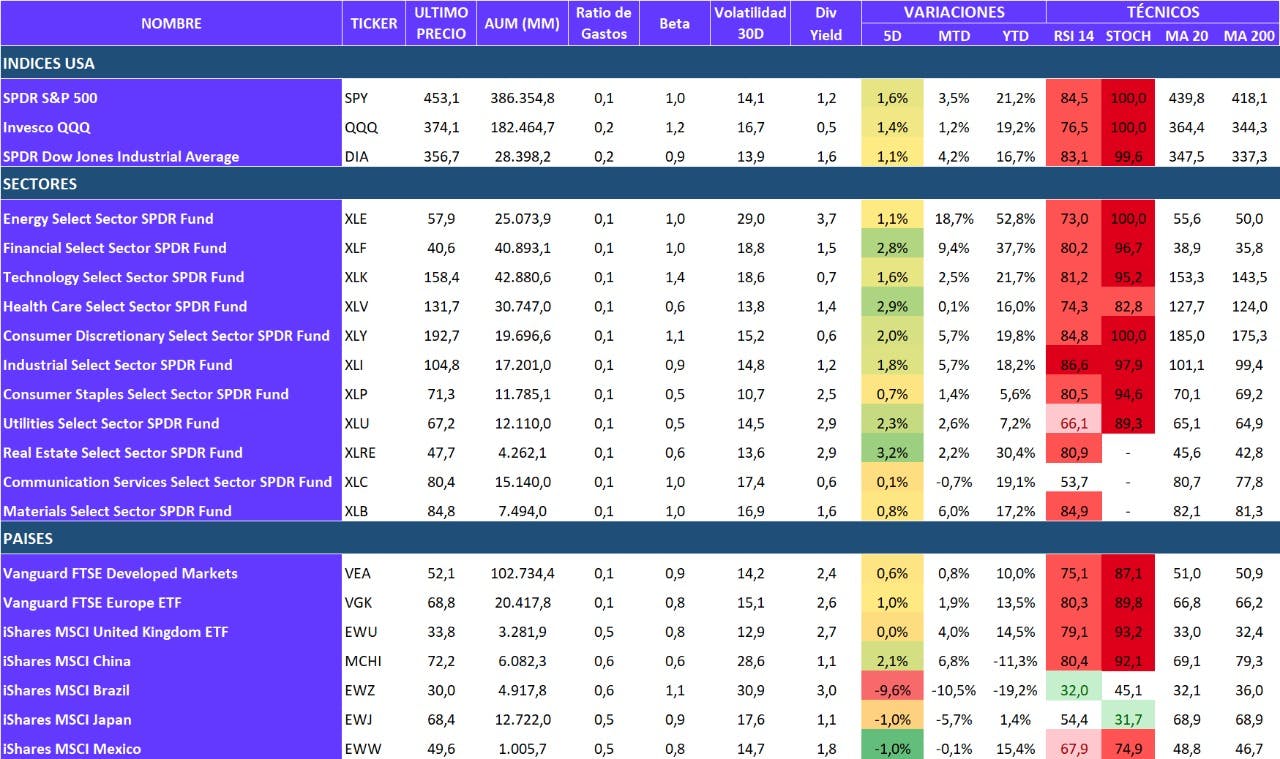
Task: Click Technology beta value 1,4
Action: (x=675, y=276)
